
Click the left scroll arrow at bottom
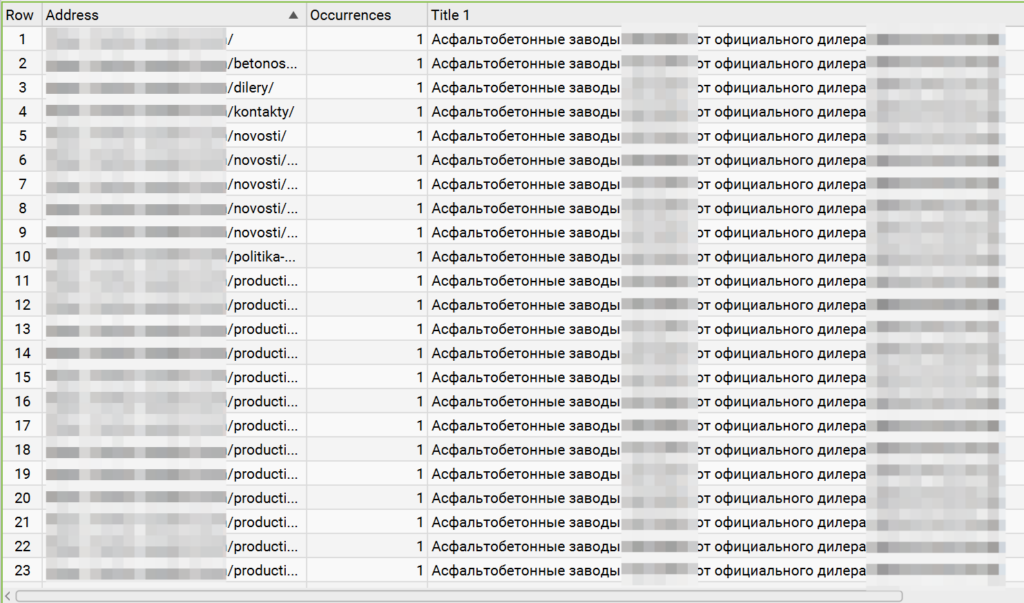[x=9, y=596]
